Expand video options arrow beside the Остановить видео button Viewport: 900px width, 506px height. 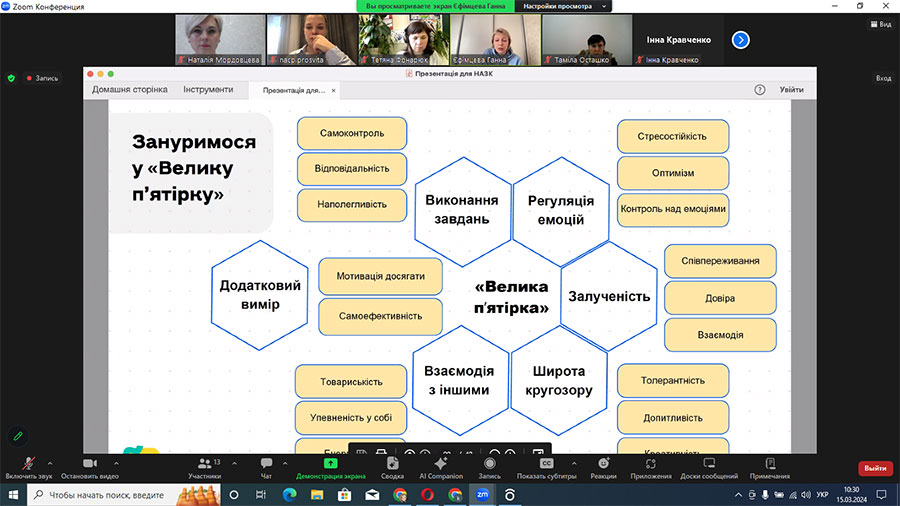pyautogui.click(x=117, y=463)
